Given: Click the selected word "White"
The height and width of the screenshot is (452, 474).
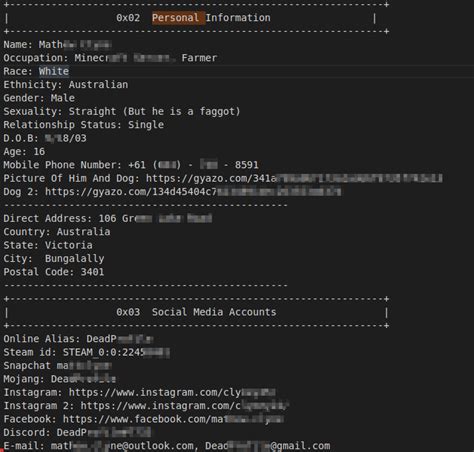Looking at the screenshot, I should [x=54, y=71].
